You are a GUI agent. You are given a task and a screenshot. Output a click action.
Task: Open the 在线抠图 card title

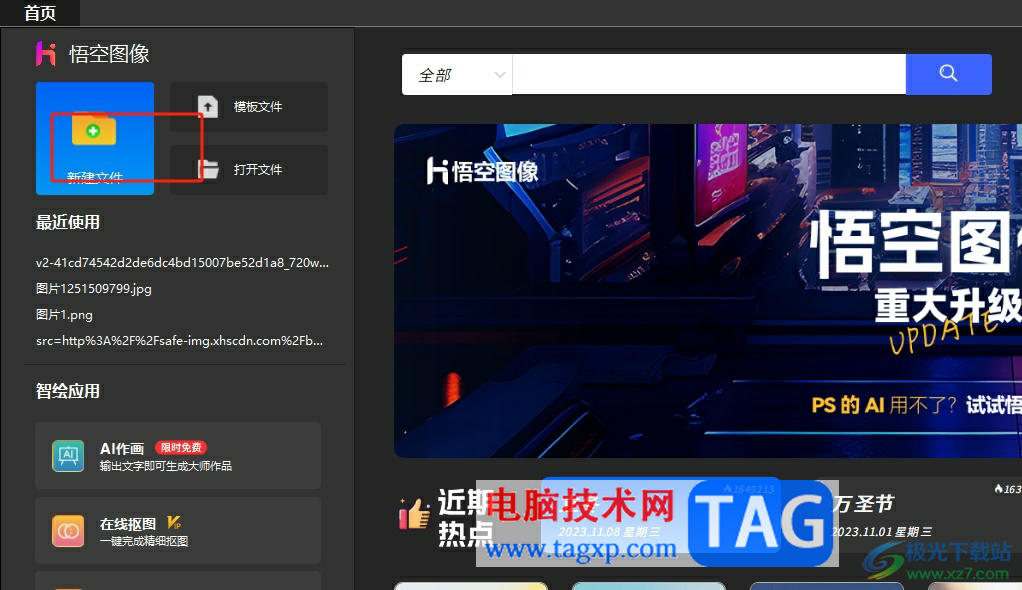point(128,524)
